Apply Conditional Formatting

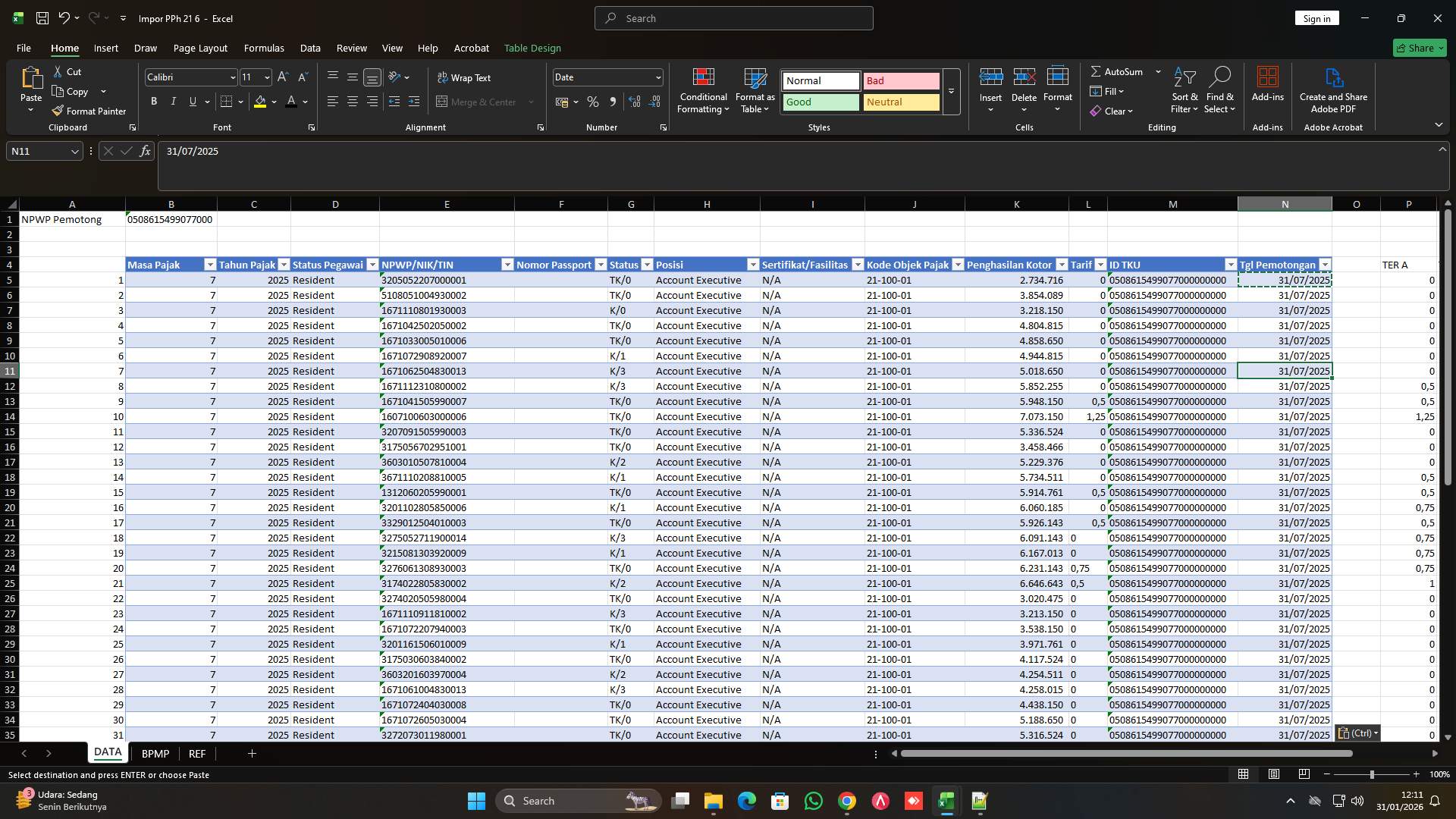click(703, 91)
